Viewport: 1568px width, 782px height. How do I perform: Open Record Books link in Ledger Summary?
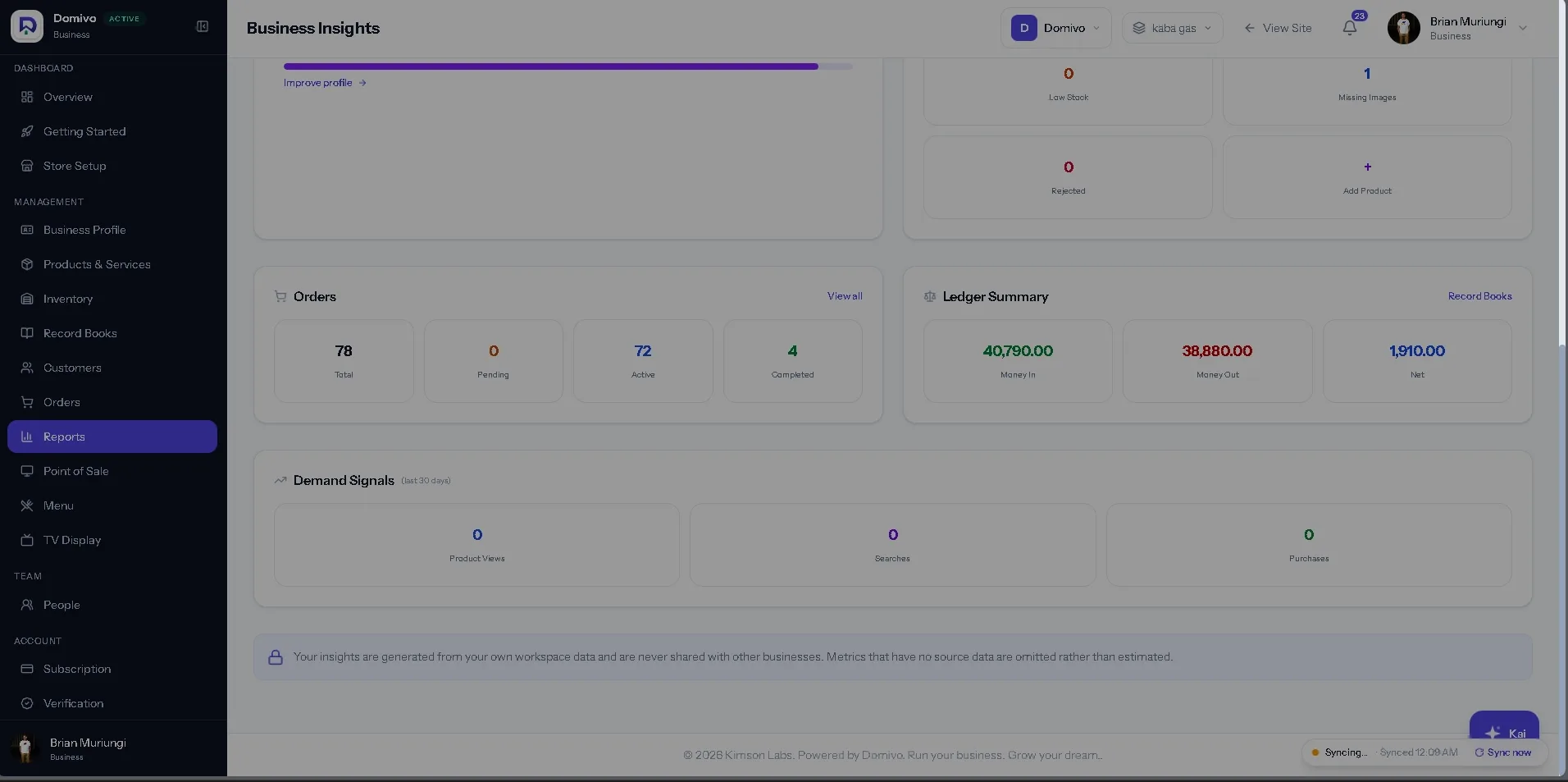[x=1479, y=296]
